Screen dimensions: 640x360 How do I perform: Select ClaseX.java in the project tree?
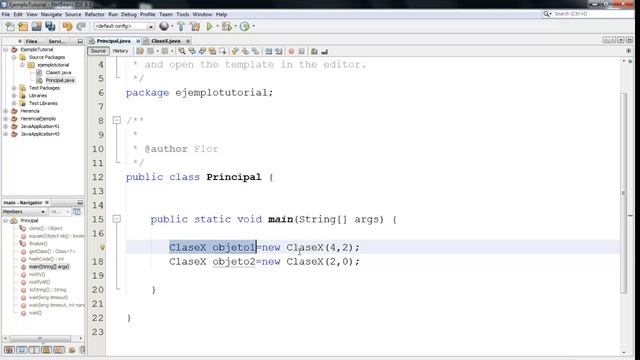(58, 73)
